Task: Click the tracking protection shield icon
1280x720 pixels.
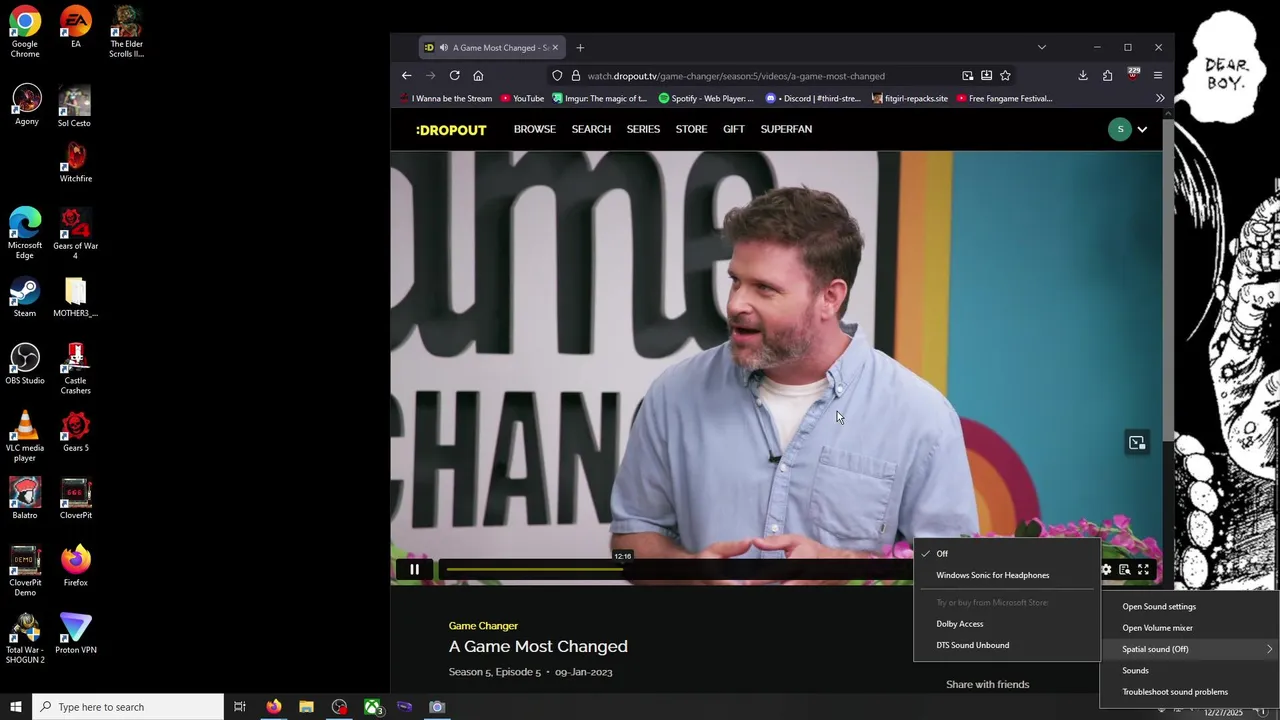Action: coord(558,76)
